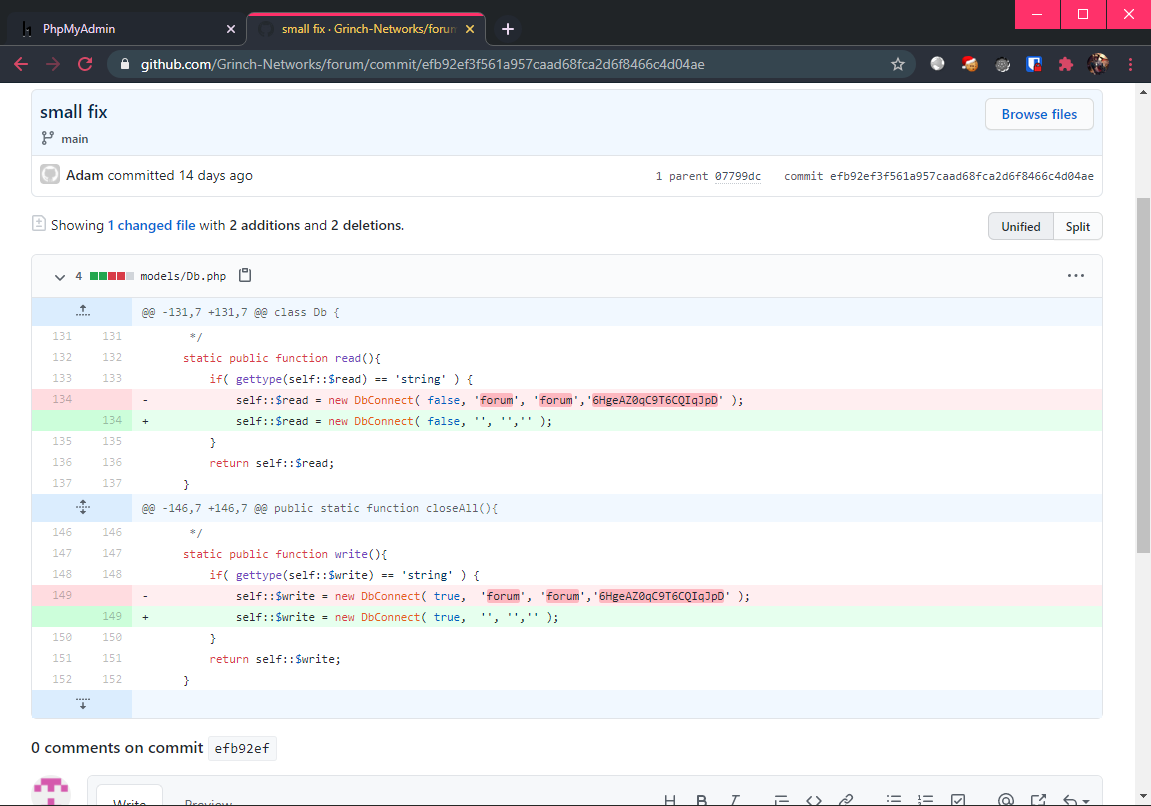Open the Chrome three-dot menu
The width and height of the screenshot is (1151, 806).
[x=1130, y=65]
